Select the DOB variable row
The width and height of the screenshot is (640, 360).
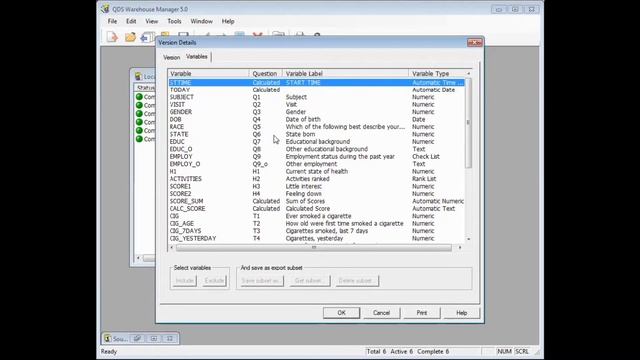click(x=316, y=120)
